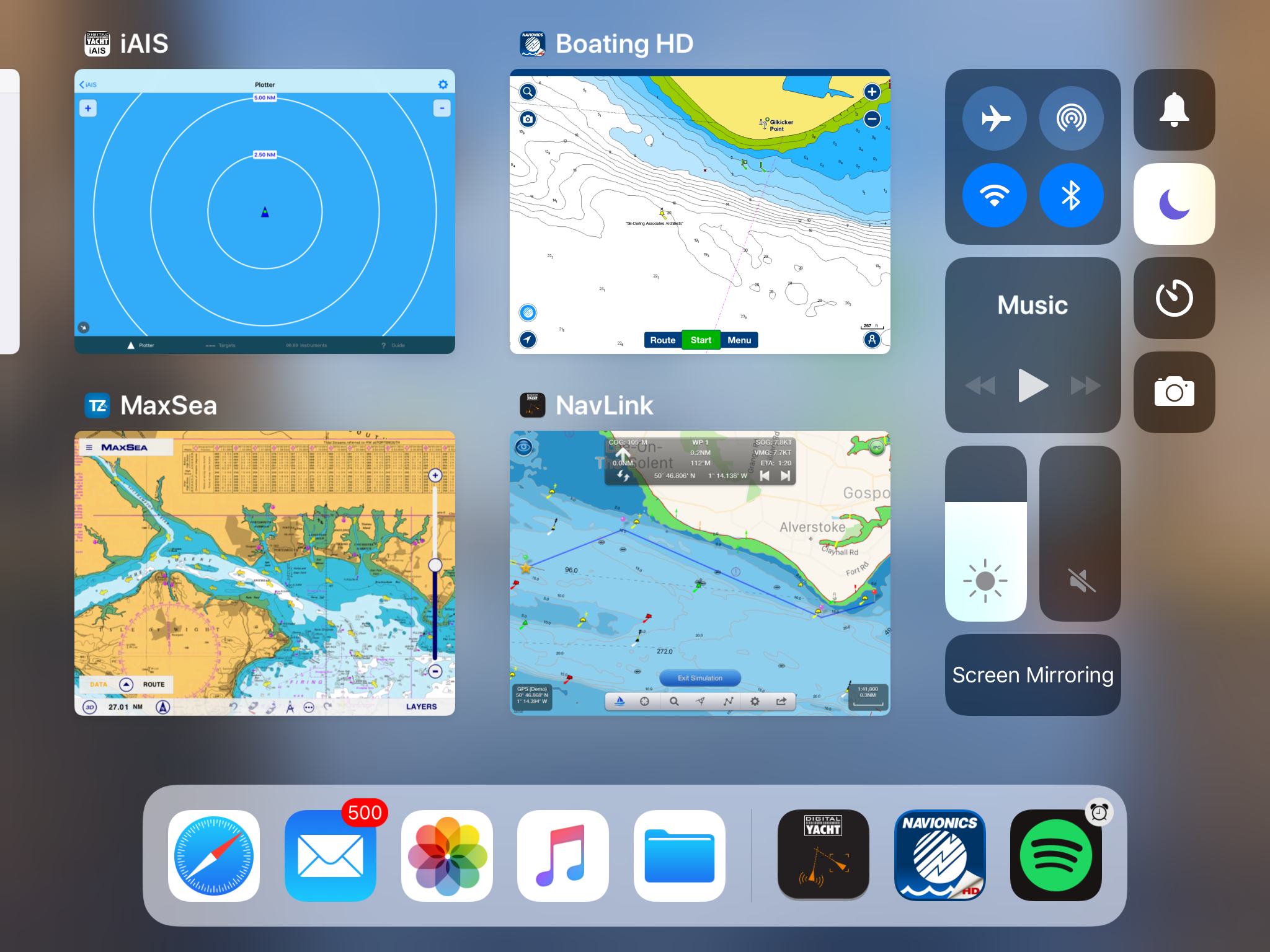Screen dimensions: 1270x952
Task: Switch to the Route tab in Boating HD
Action: pos(662,340)
